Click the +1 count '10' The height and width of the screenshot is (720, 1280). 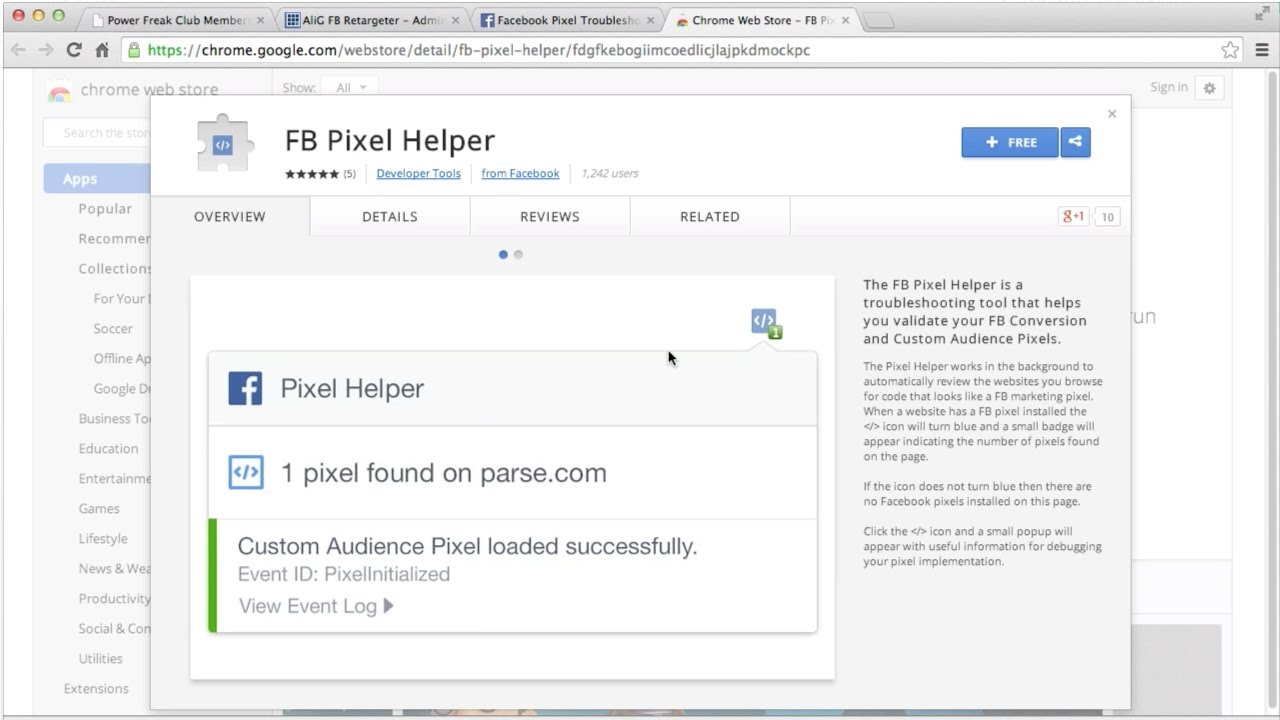1107,216
